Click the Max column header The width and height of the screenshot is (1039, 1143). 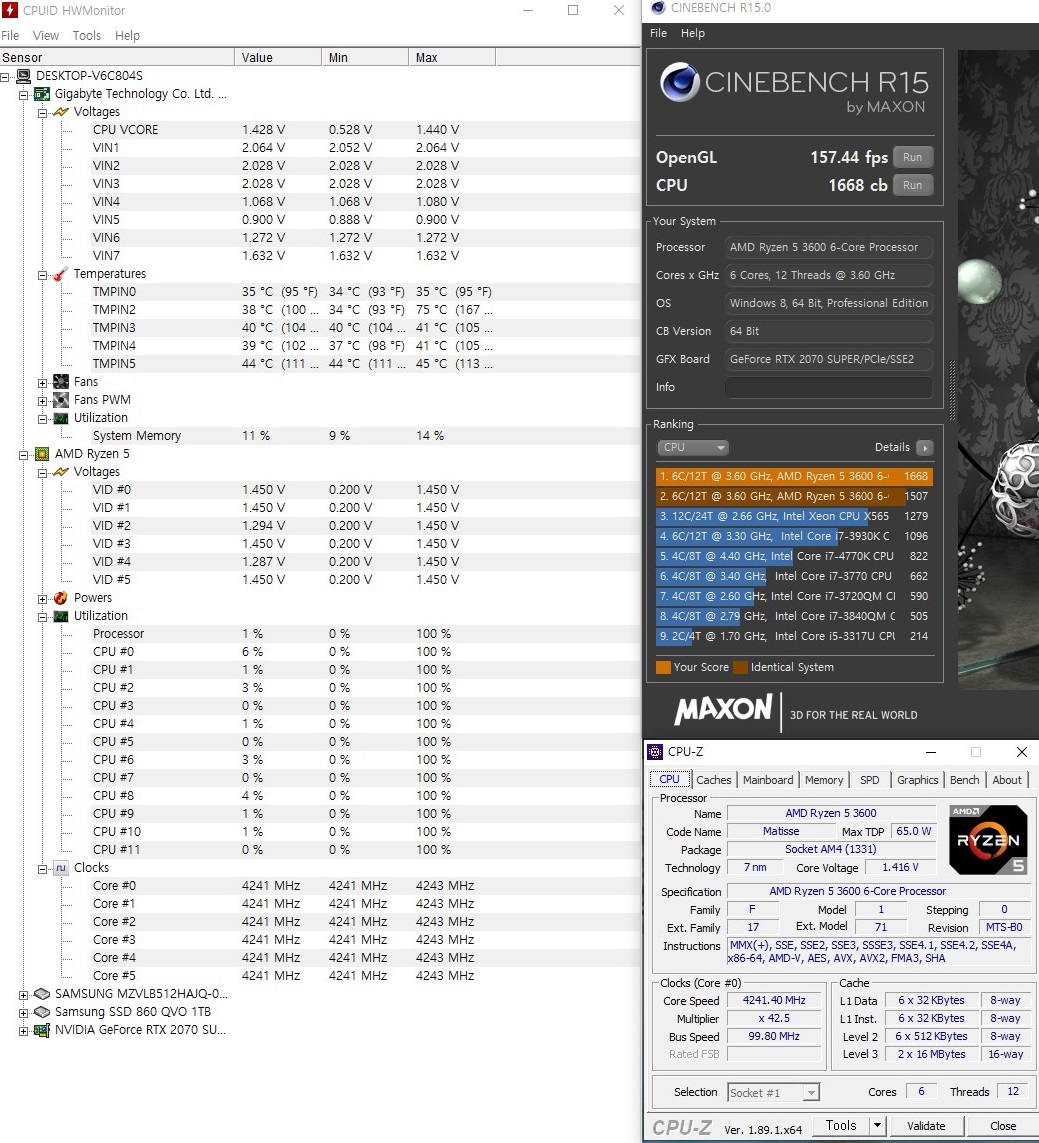click(x=451, y=57)
